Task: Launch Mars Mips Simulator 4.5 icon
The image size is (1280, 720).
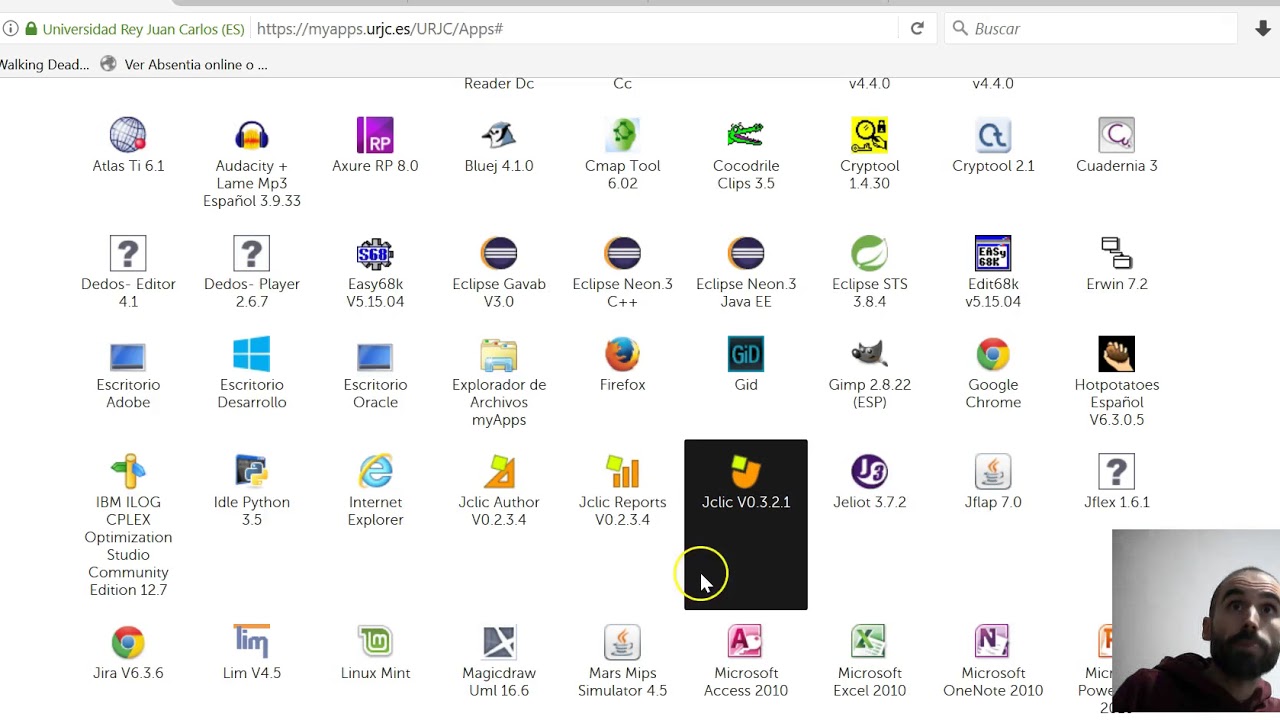Action: (622, 642)
